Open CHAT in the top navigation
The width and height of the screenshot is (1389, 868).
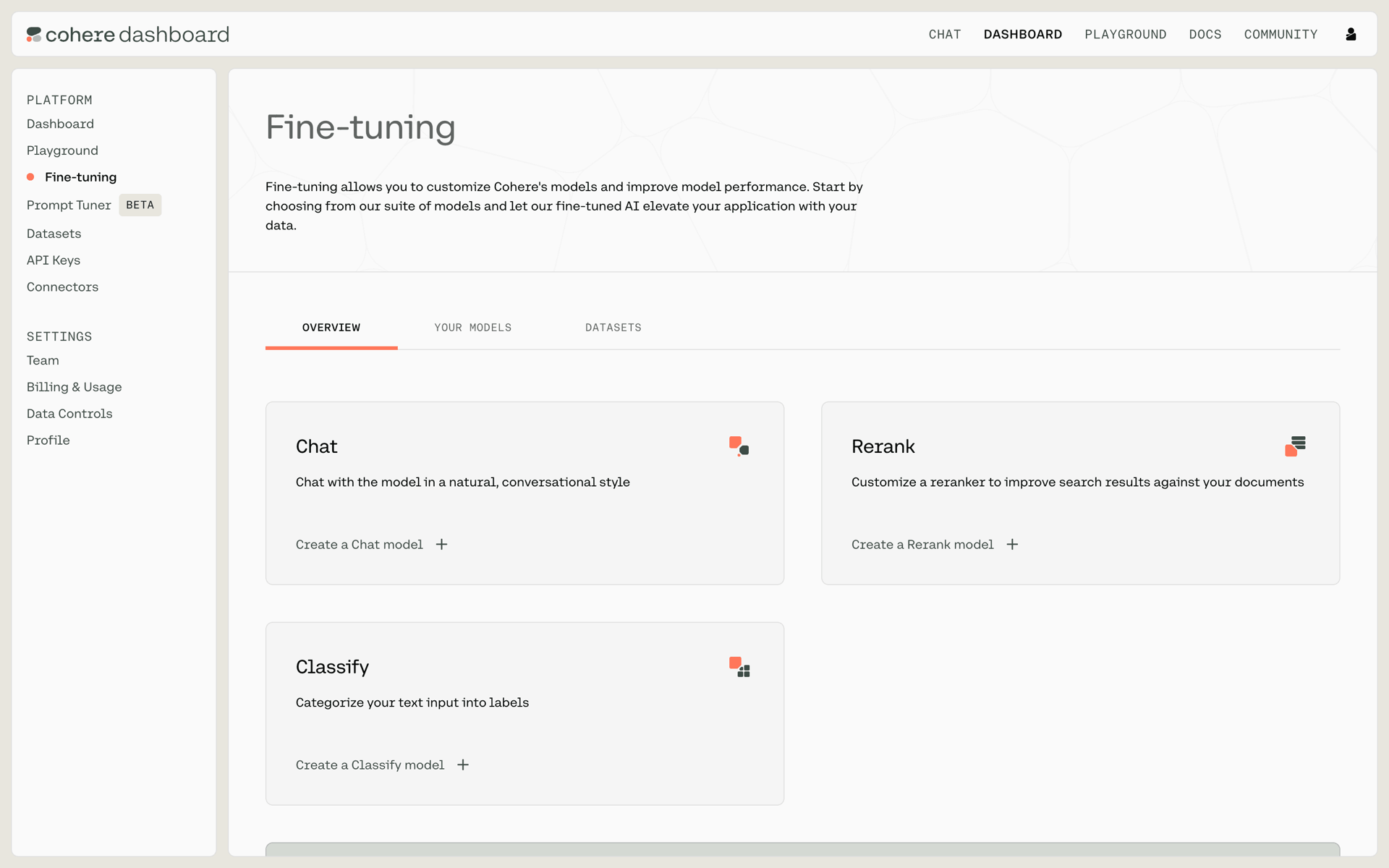tap(945, 34)
